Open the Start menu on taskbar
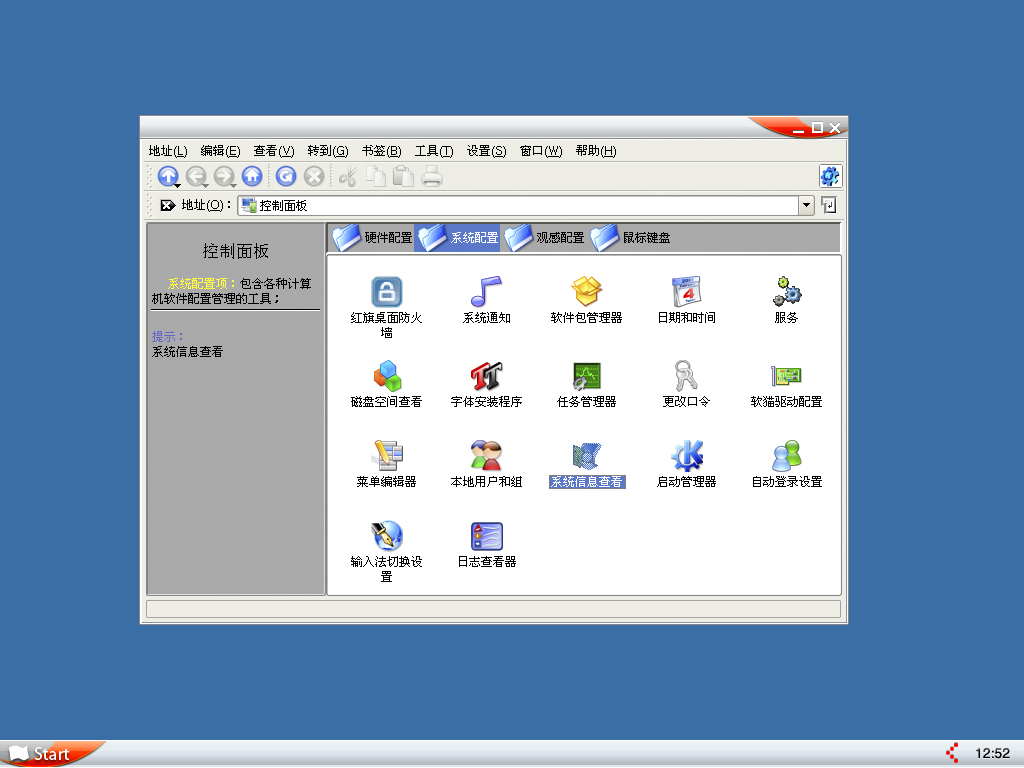This screenshot has height=768, width=1024. pos(50,754)
